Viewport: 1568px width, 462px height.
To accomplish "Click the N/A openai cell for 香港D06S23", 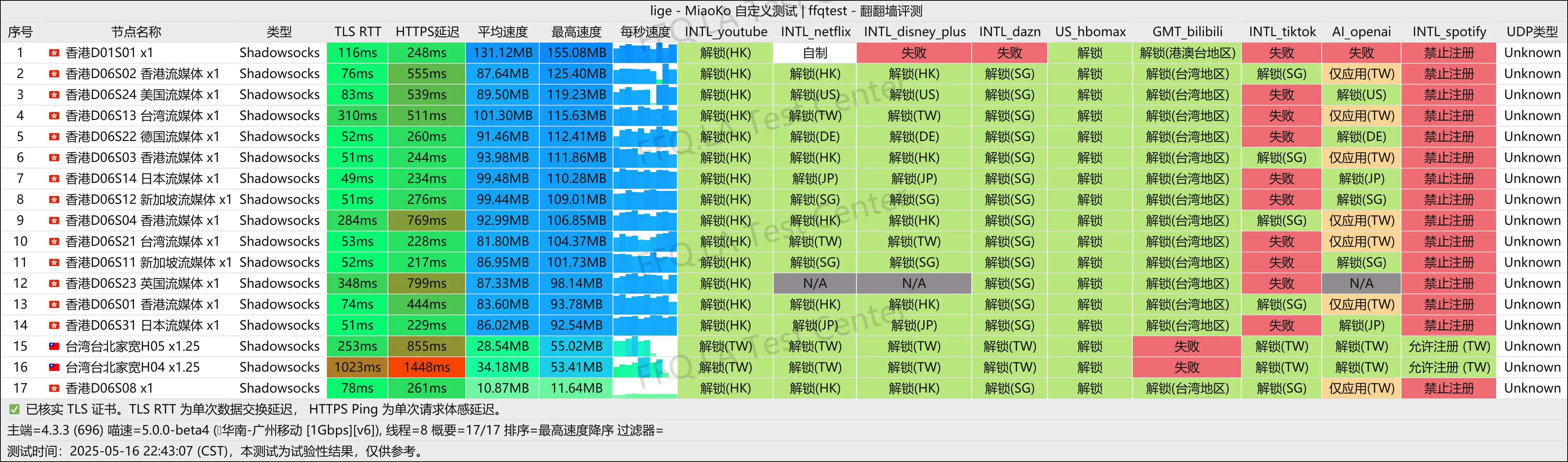I will [1362, 283].
